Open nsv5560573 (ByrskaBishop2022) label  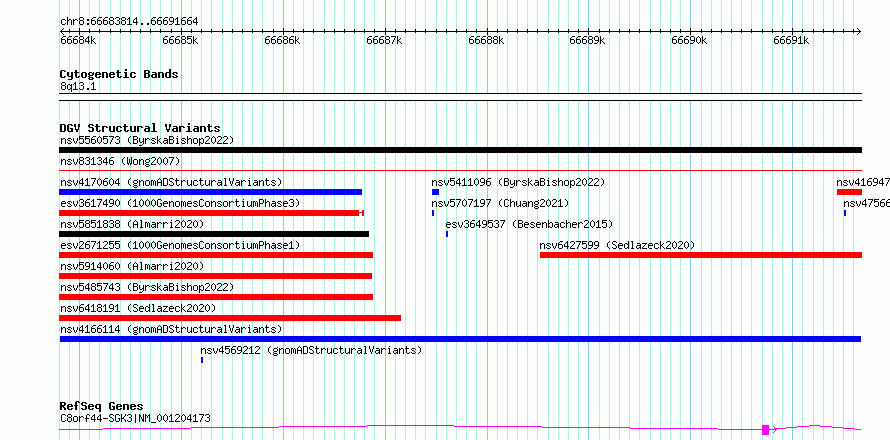147,140
